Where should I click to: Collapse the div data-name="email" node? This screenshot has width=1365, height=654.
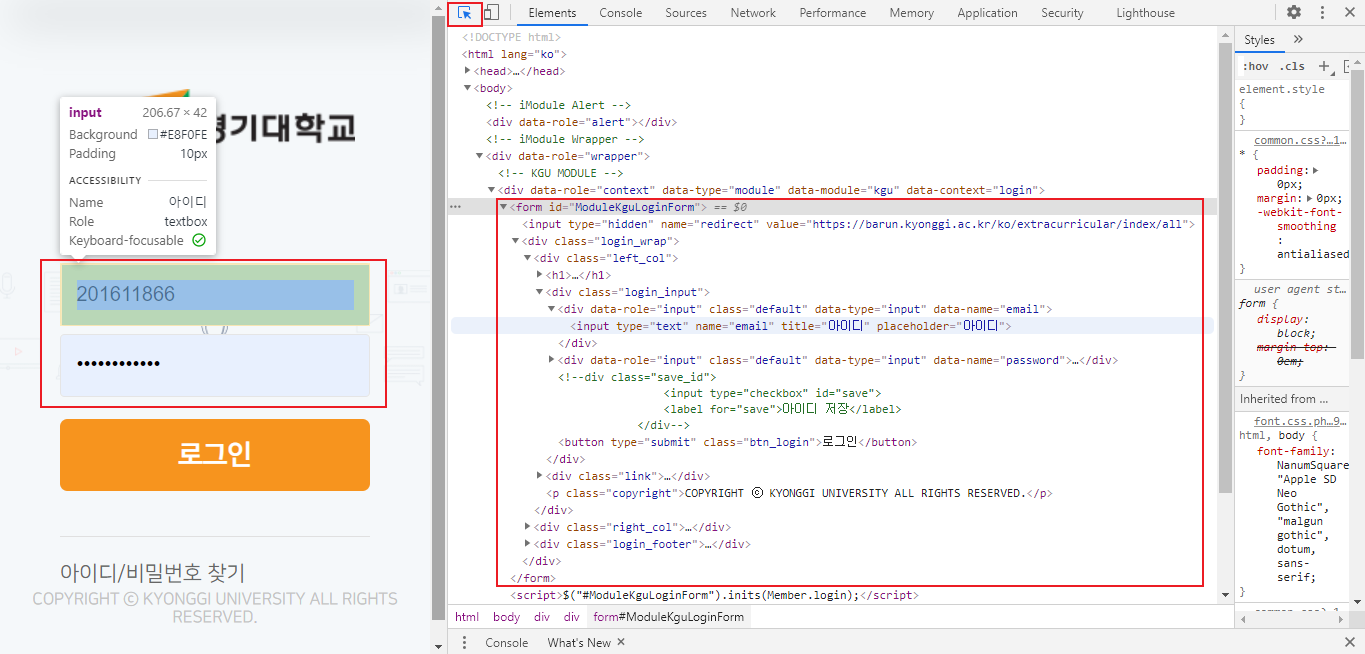pos(552,309)
